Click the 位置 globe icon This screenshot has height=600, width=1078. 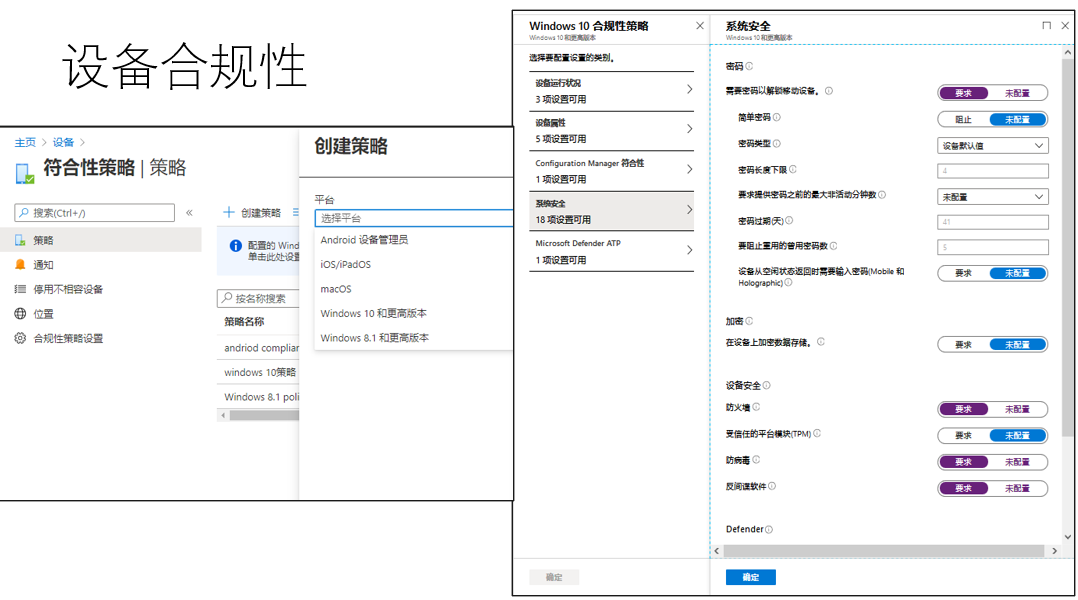(20, 314)
